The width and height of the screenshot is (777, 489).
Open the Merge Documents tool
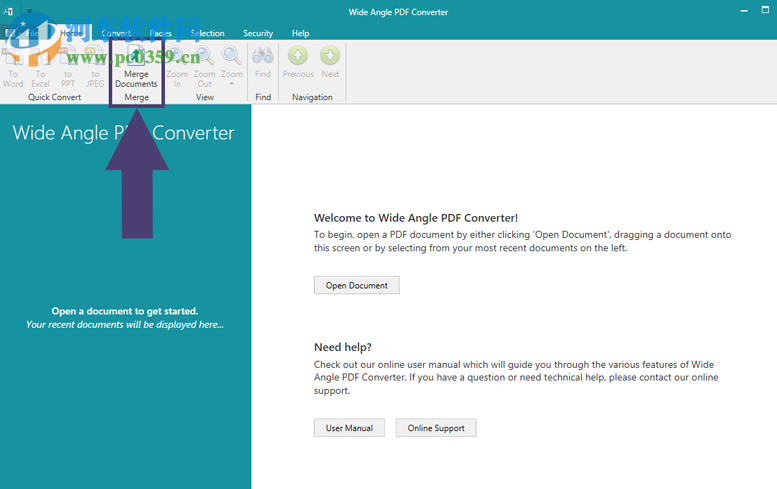point(136,67)
